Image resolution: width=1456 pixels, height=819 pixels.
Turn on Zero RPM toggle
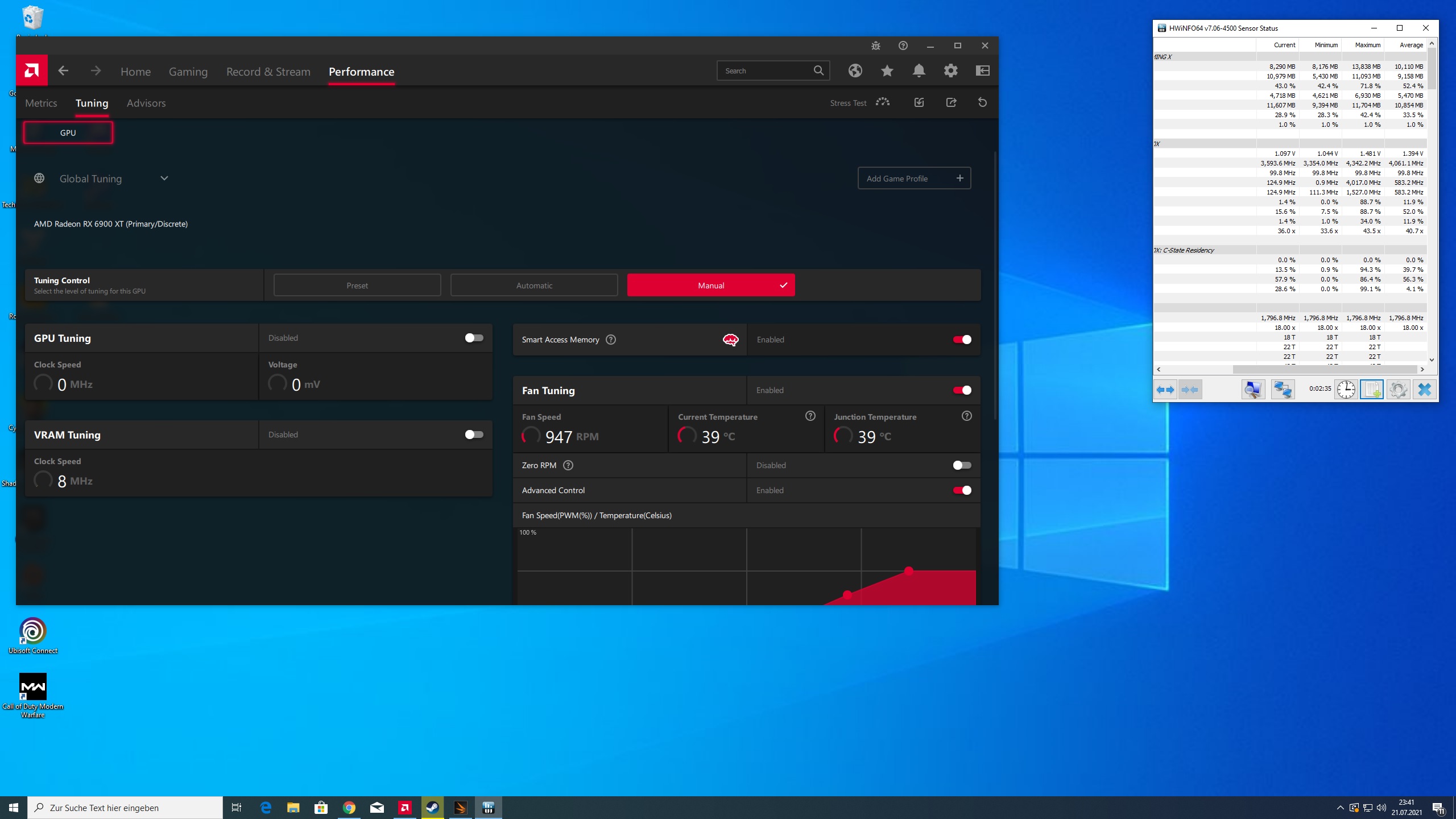[x=961, y=465]
